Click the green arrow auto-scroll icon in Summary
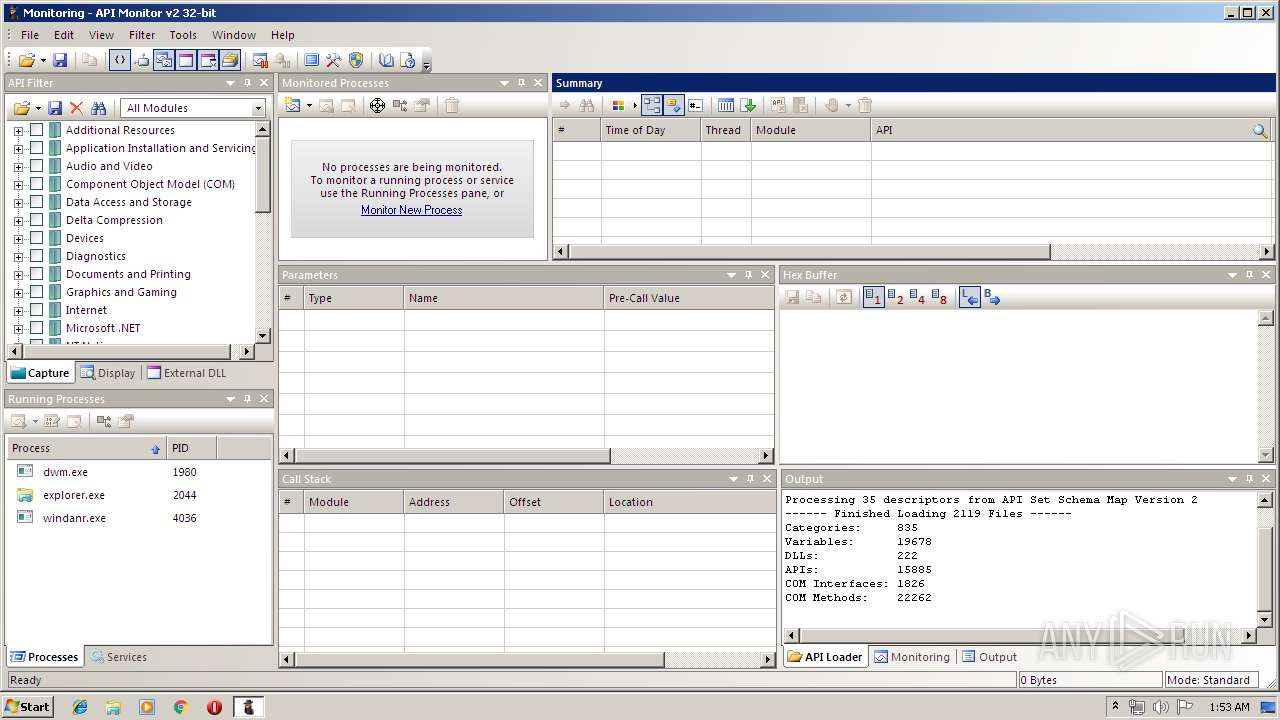This screenshot has height=720, width=1280. (x=749, y=105)
